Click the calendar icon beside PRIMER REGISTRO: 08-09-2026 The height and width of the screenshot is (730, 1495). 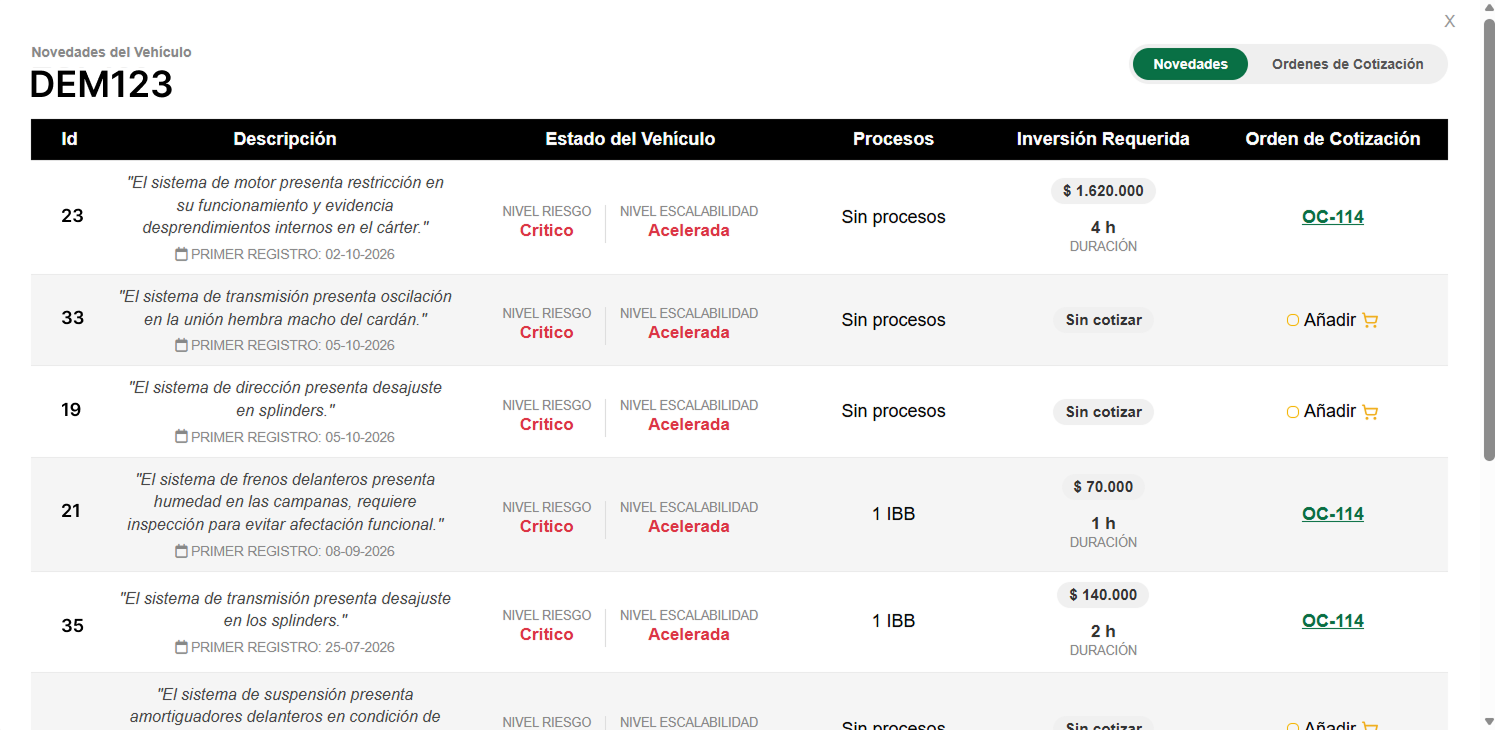click(x=181, y=551)
